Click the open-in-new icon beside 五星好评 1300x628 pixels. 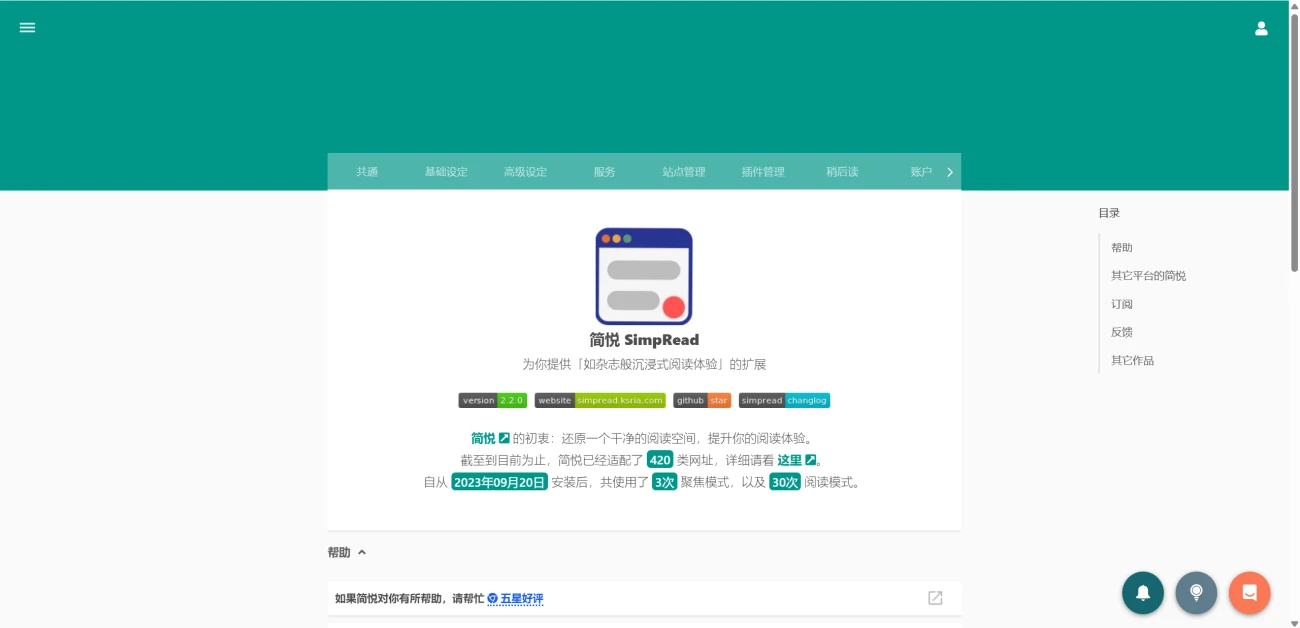pyautogui.click(x=935, y=598)
